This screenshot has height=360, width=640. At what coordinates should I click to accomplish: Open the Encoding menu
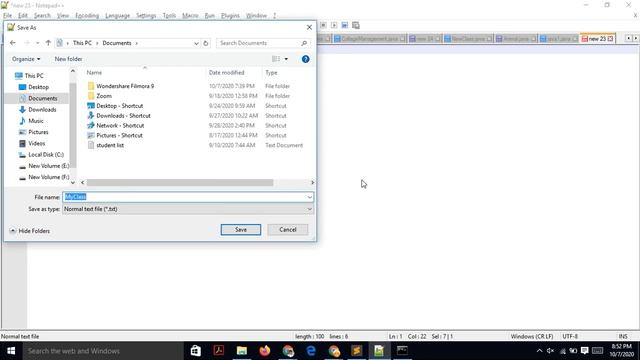click(87, 16)
